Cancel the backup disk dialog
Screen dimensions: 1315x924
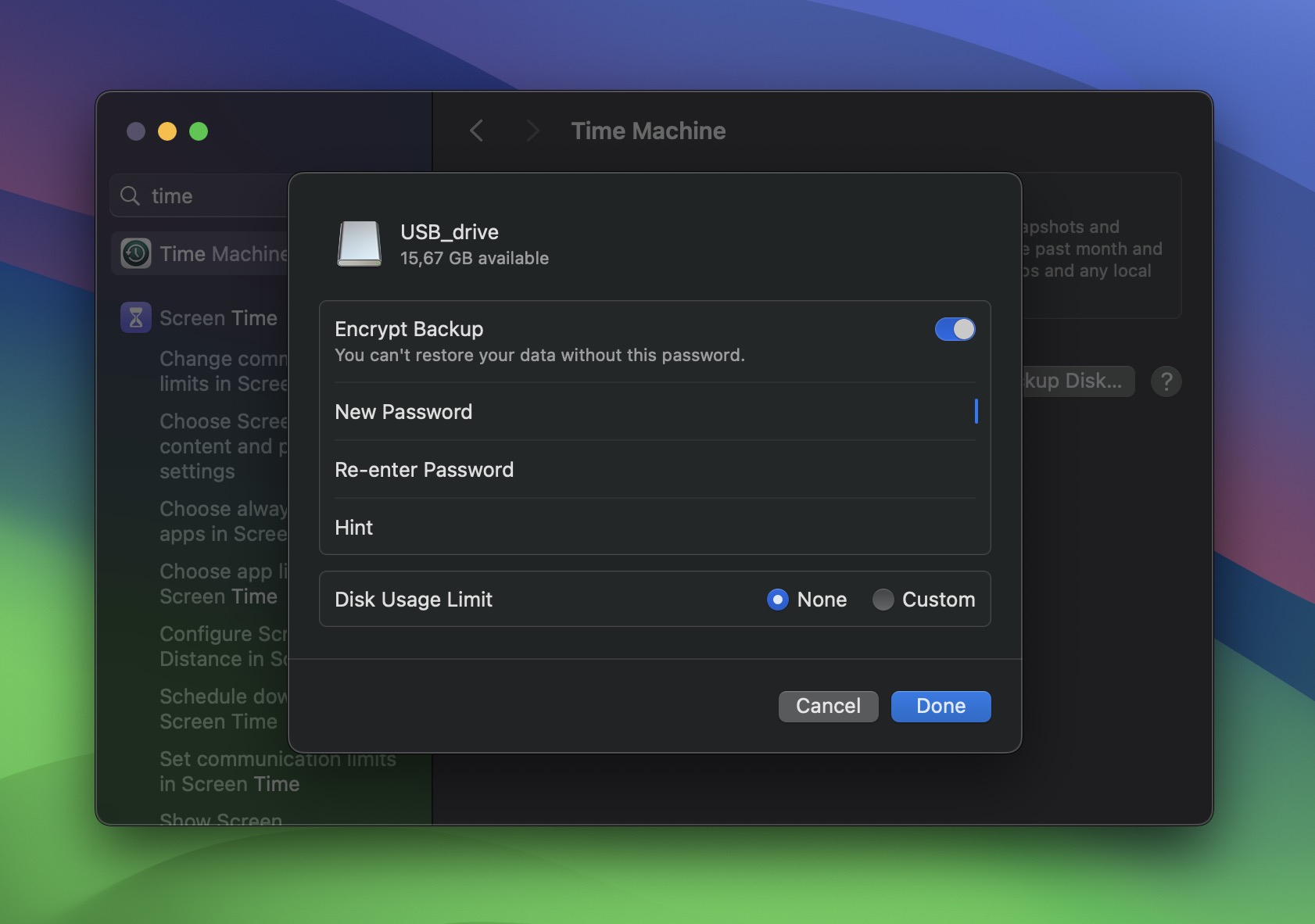point(828,706)
